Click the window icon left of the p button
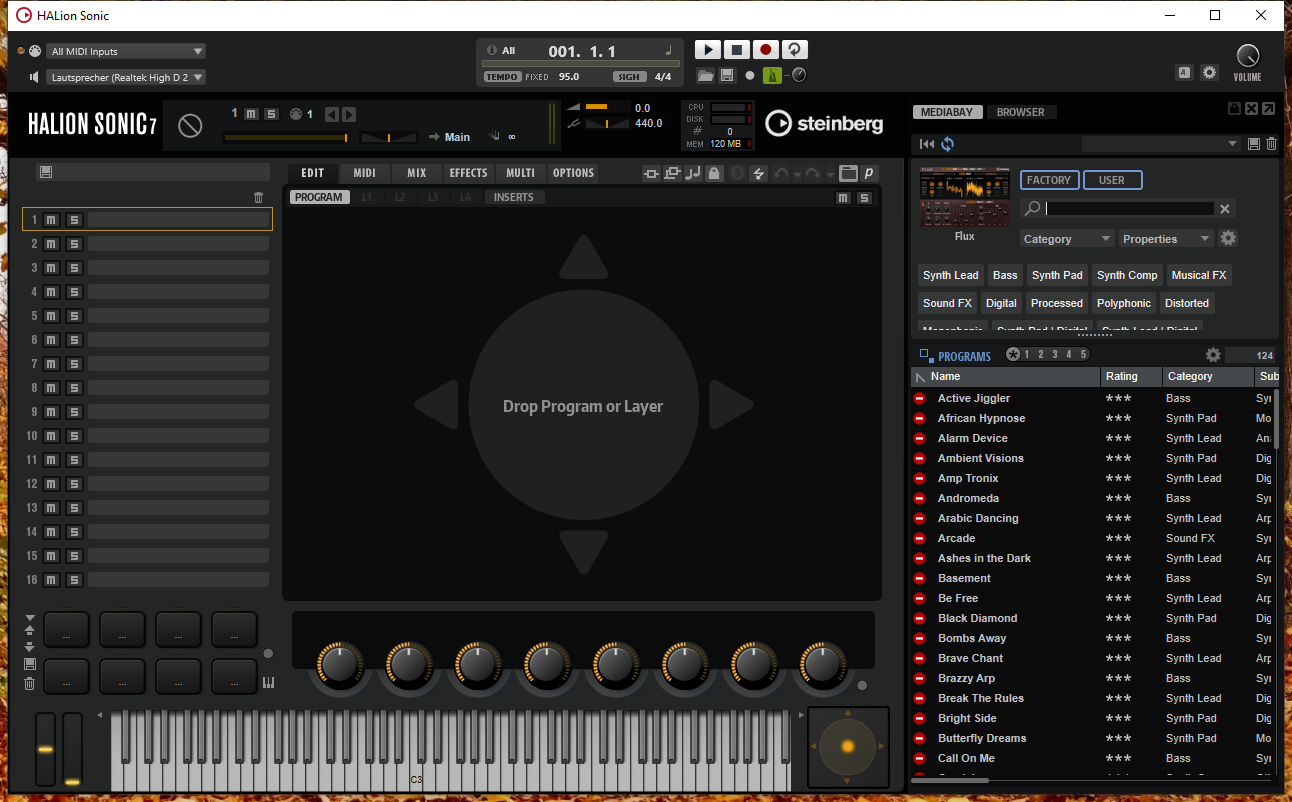1292x802 pixels. pos(849,173)
